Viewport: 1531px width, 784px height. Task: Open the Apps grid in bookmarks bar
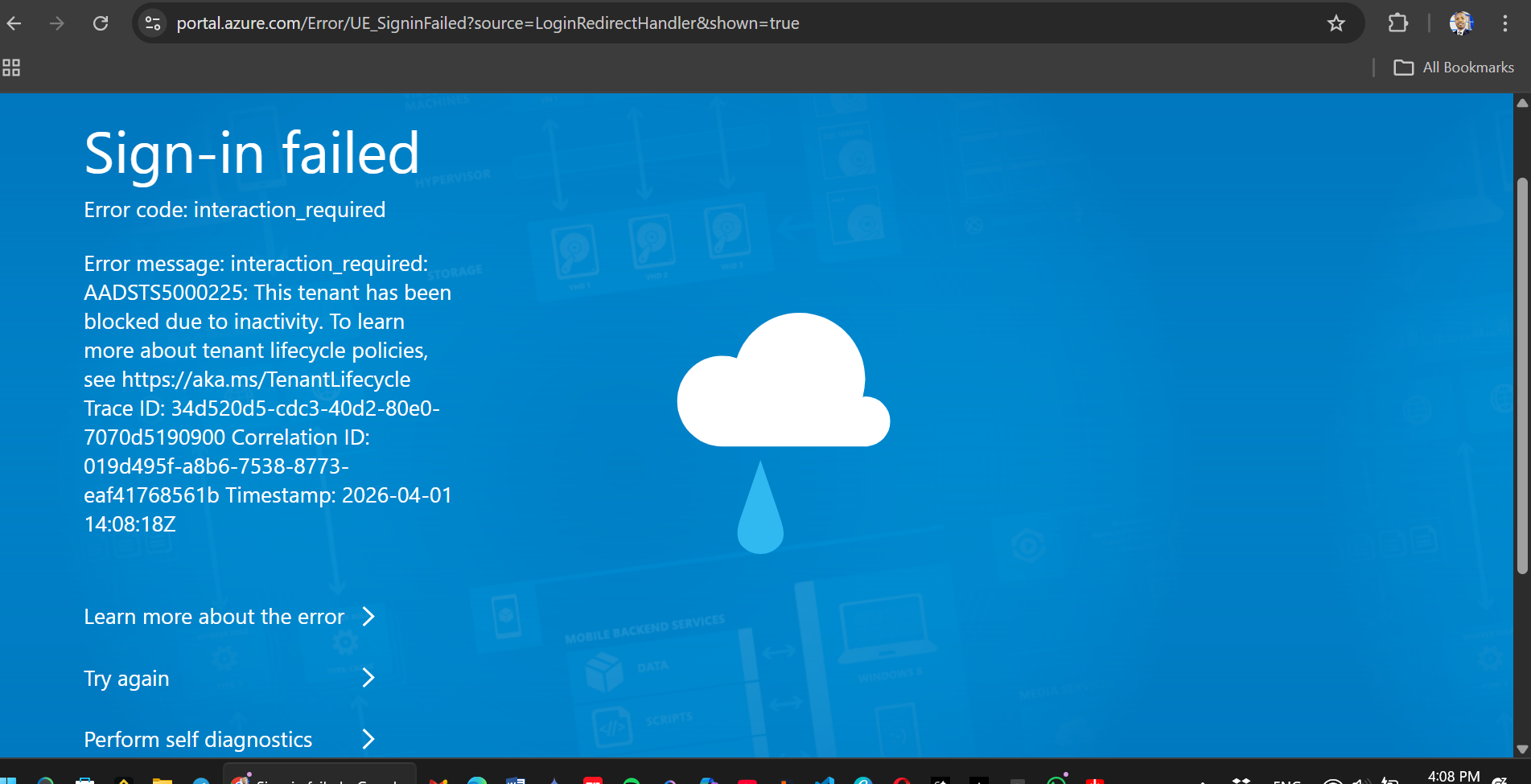tap(11, 68)
